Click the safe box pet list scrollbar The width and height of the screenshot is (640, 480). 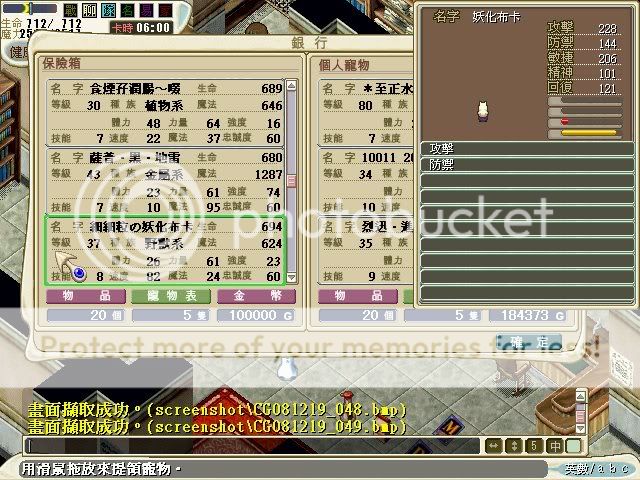(292, 180)
